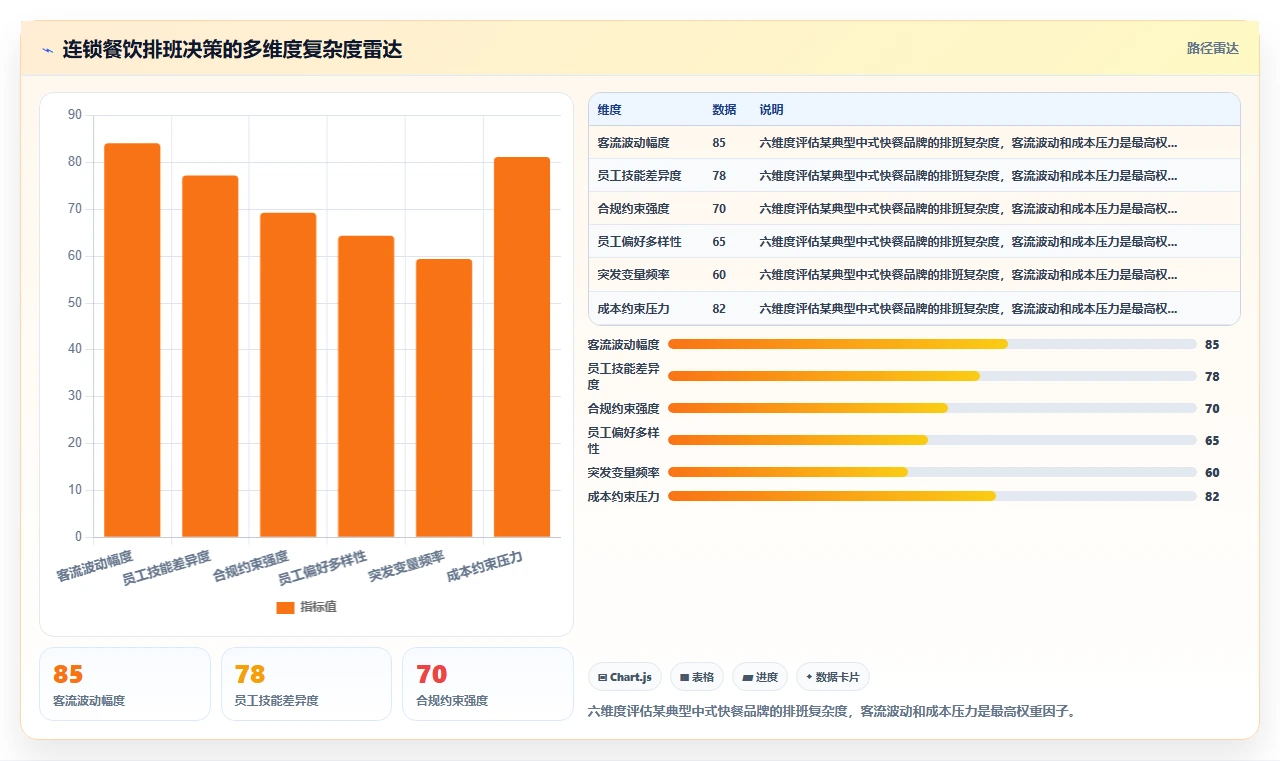Toggle the 指标值 legend color box
Viewport: 1280px width, 761px height.
[x=285, y=607]
